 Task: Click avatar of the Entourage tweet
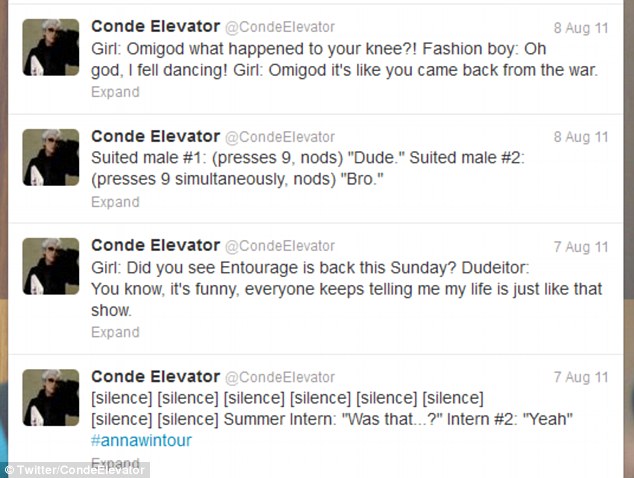pos(51,267)
